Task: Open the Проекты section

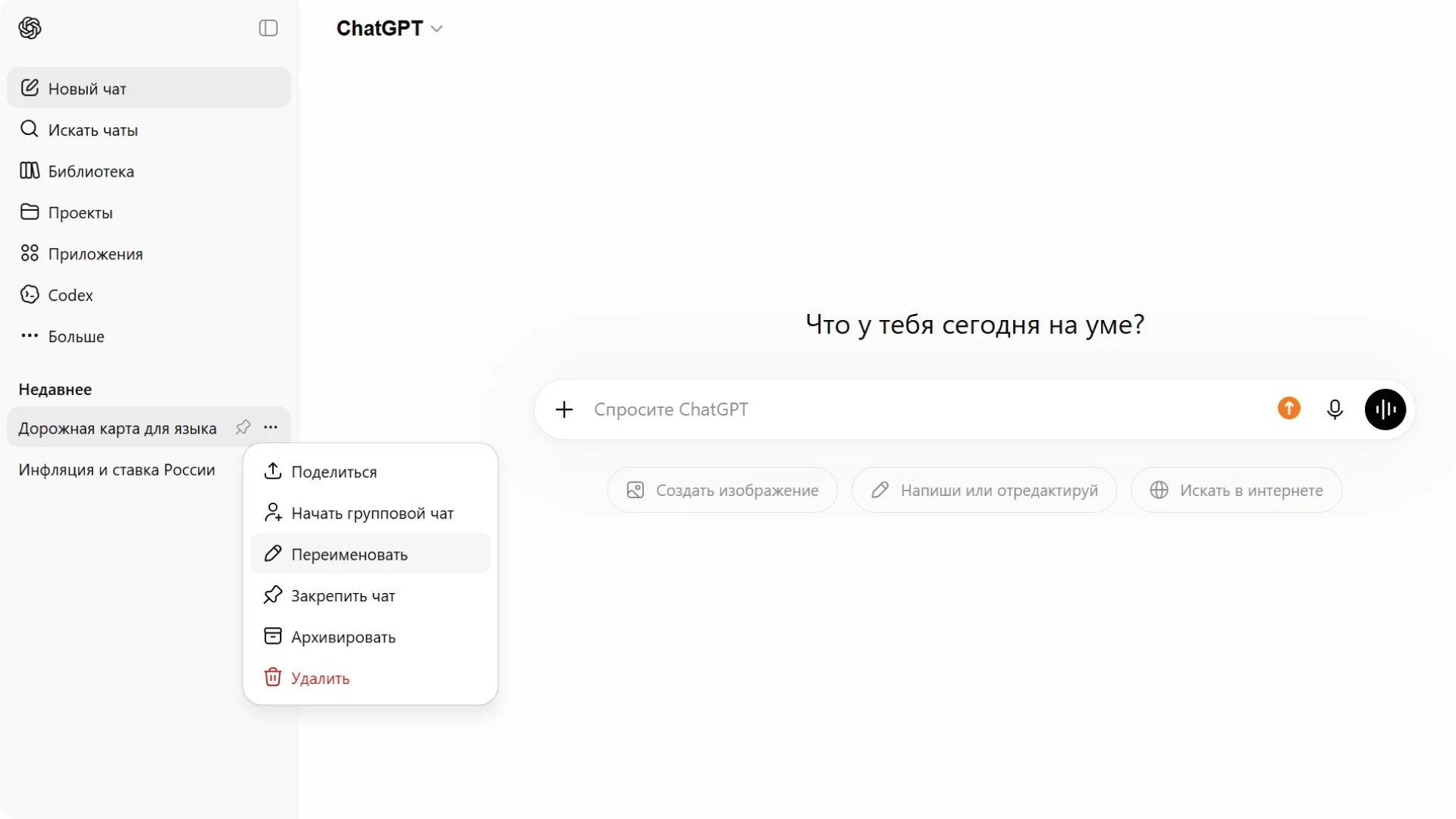Action: tap(149, 212)
